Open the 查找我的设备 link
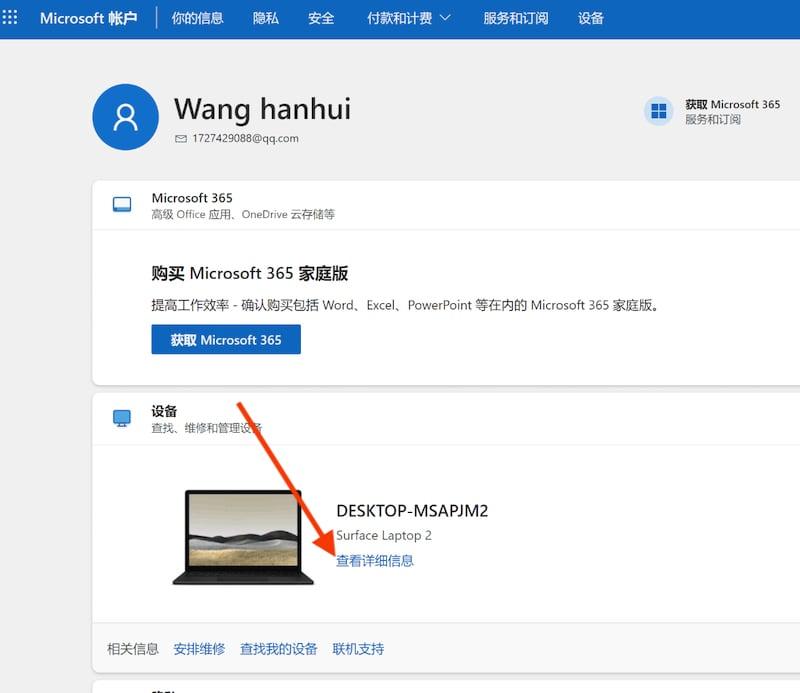Viewport: 800px width, 693px height. 279,649
